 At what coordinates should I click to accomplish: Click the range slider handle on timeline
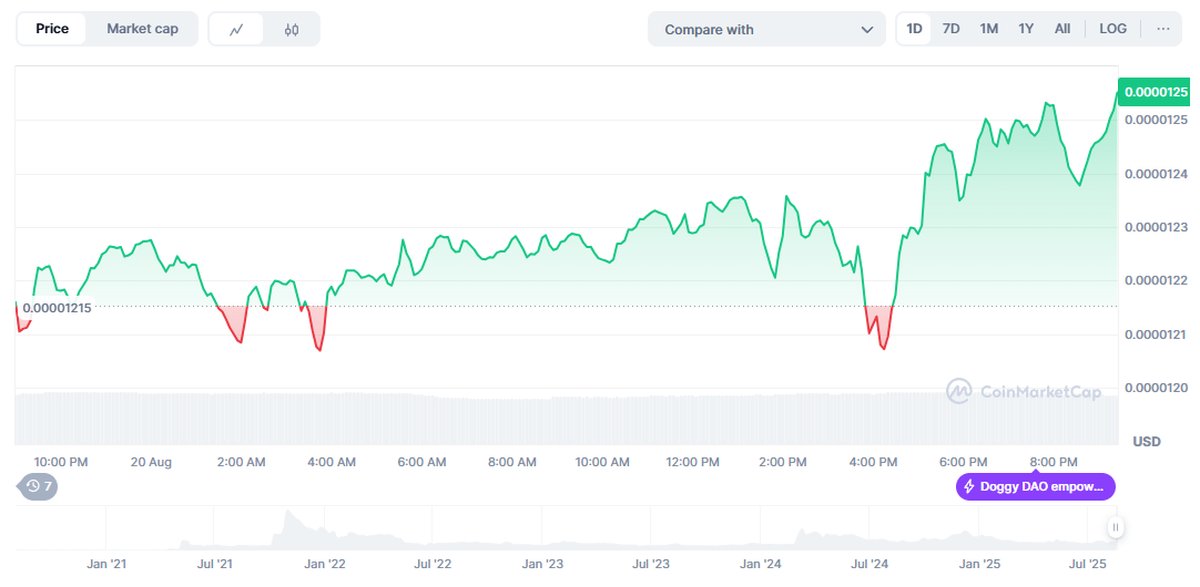point(1115,527)
